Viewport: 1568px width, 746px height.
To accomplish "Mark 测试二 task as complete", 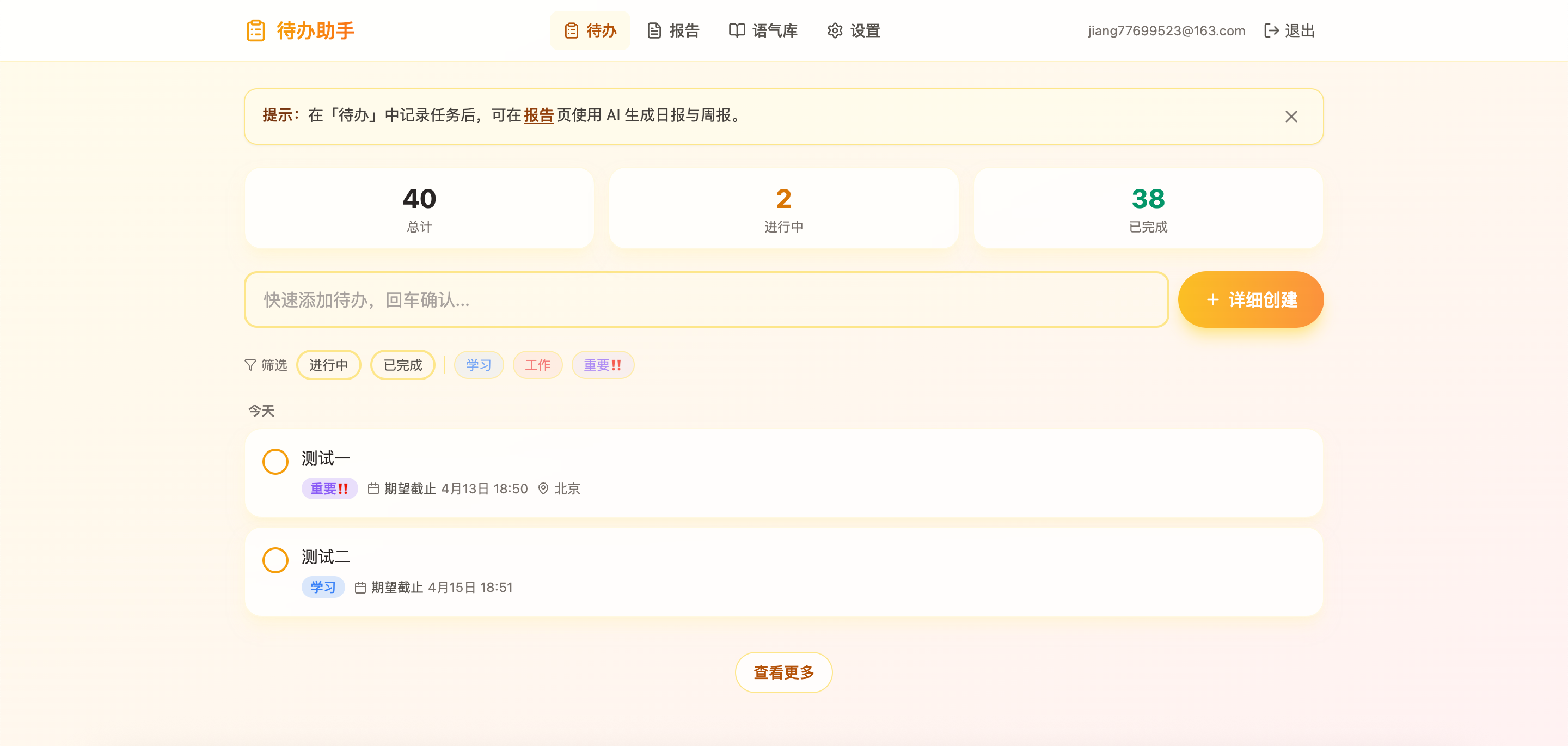I will 275,560.
